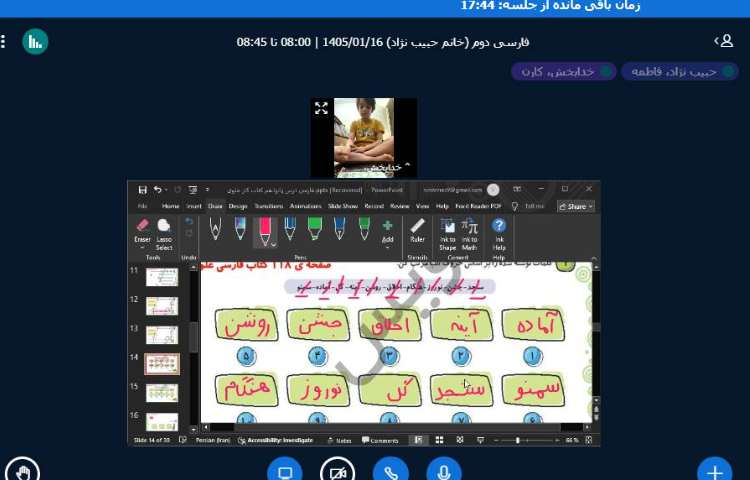
Task: Adjust the zoom slider handle
Action: pos(517,440)
